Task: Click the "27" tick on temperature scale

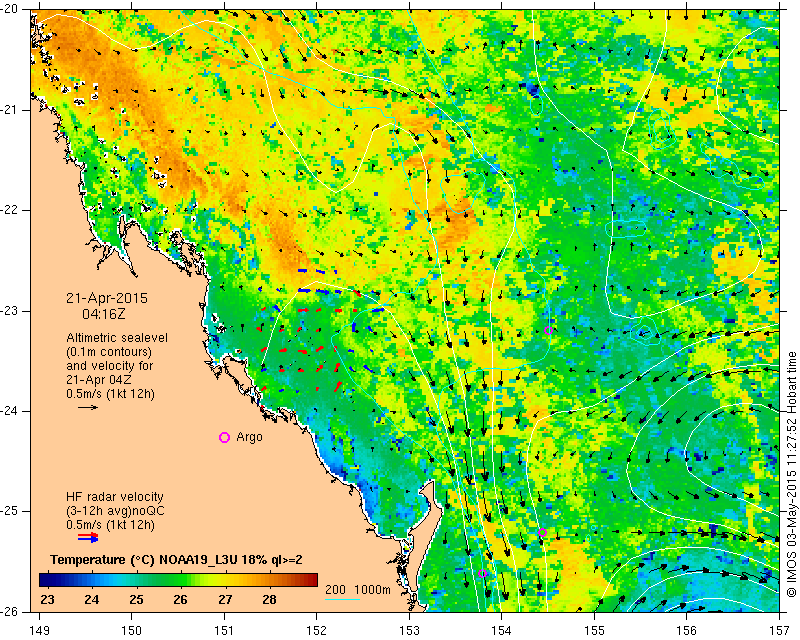Action: (225, 599)
